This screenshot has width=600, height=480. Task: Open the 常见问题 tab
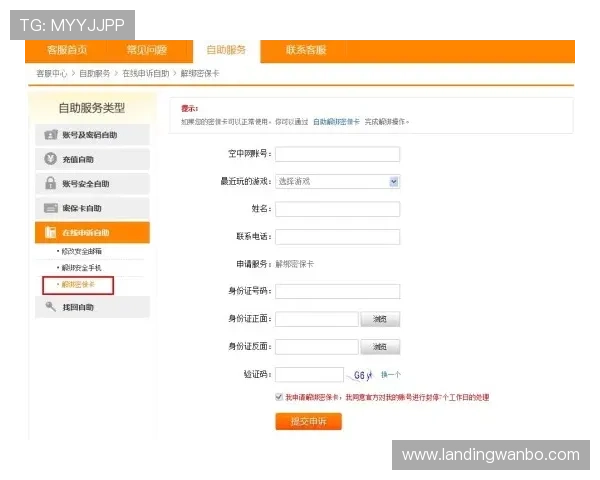pos(147,50)
